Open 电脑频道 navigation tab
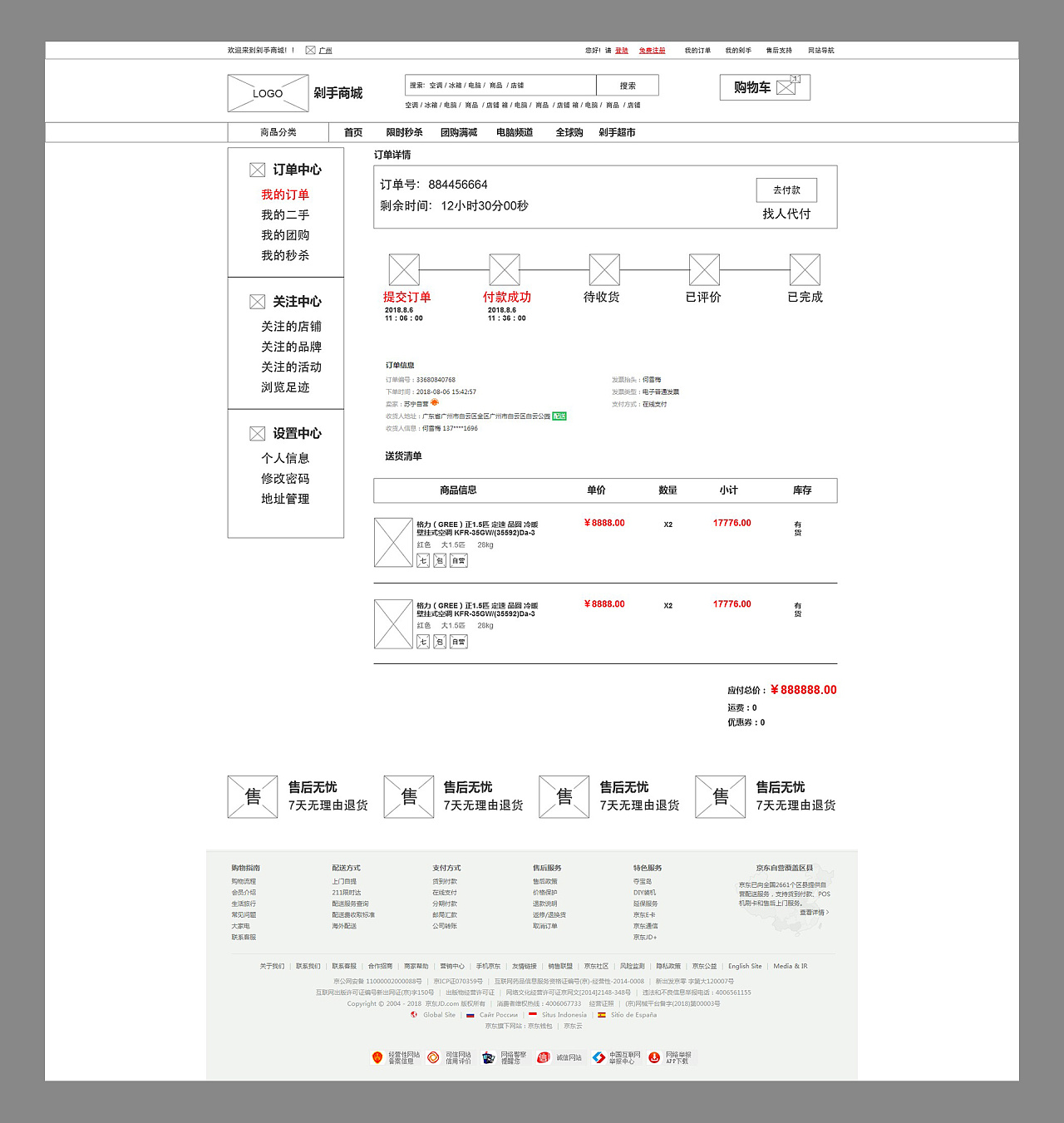The width and height of the screenshot is (1064, 1123). [x=515, y=133]
